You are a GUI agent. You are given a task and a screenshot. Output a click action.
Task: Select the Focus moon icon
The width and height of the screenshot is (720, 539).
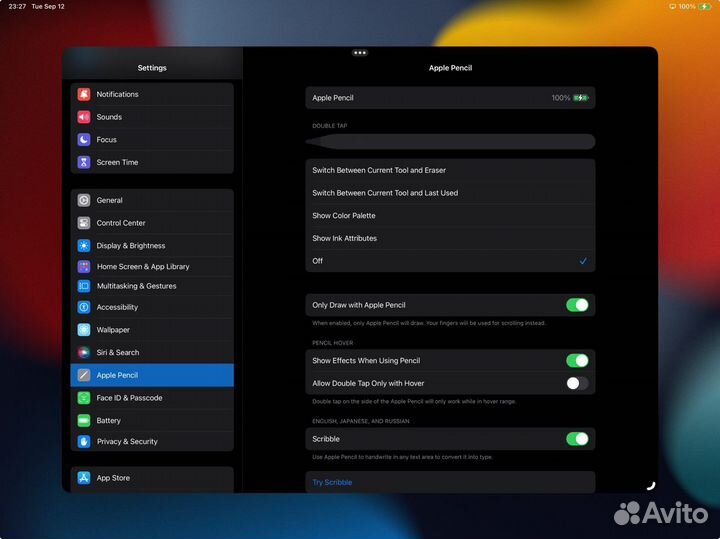coord(84,140)
